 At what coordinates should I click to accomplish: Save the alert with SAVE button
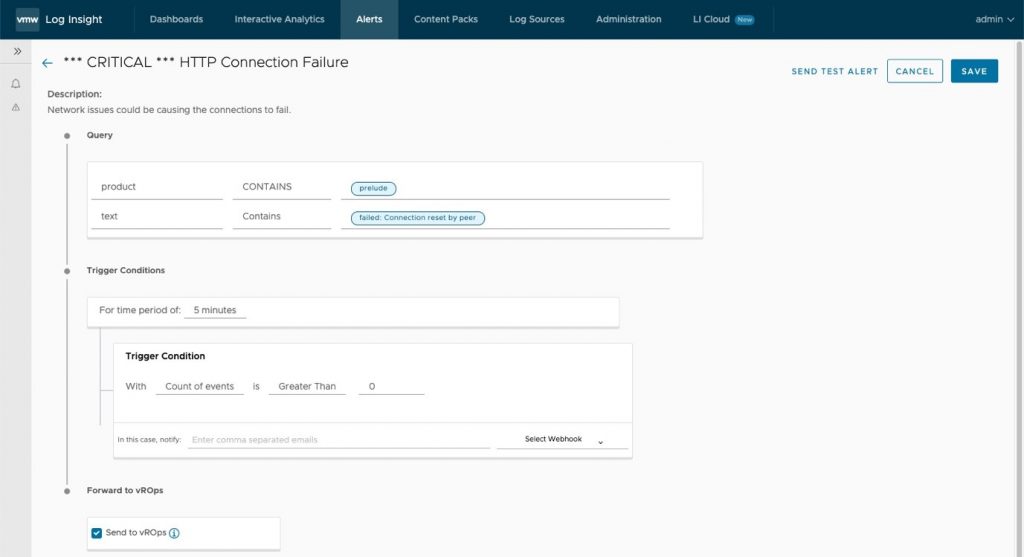point(974,71)
